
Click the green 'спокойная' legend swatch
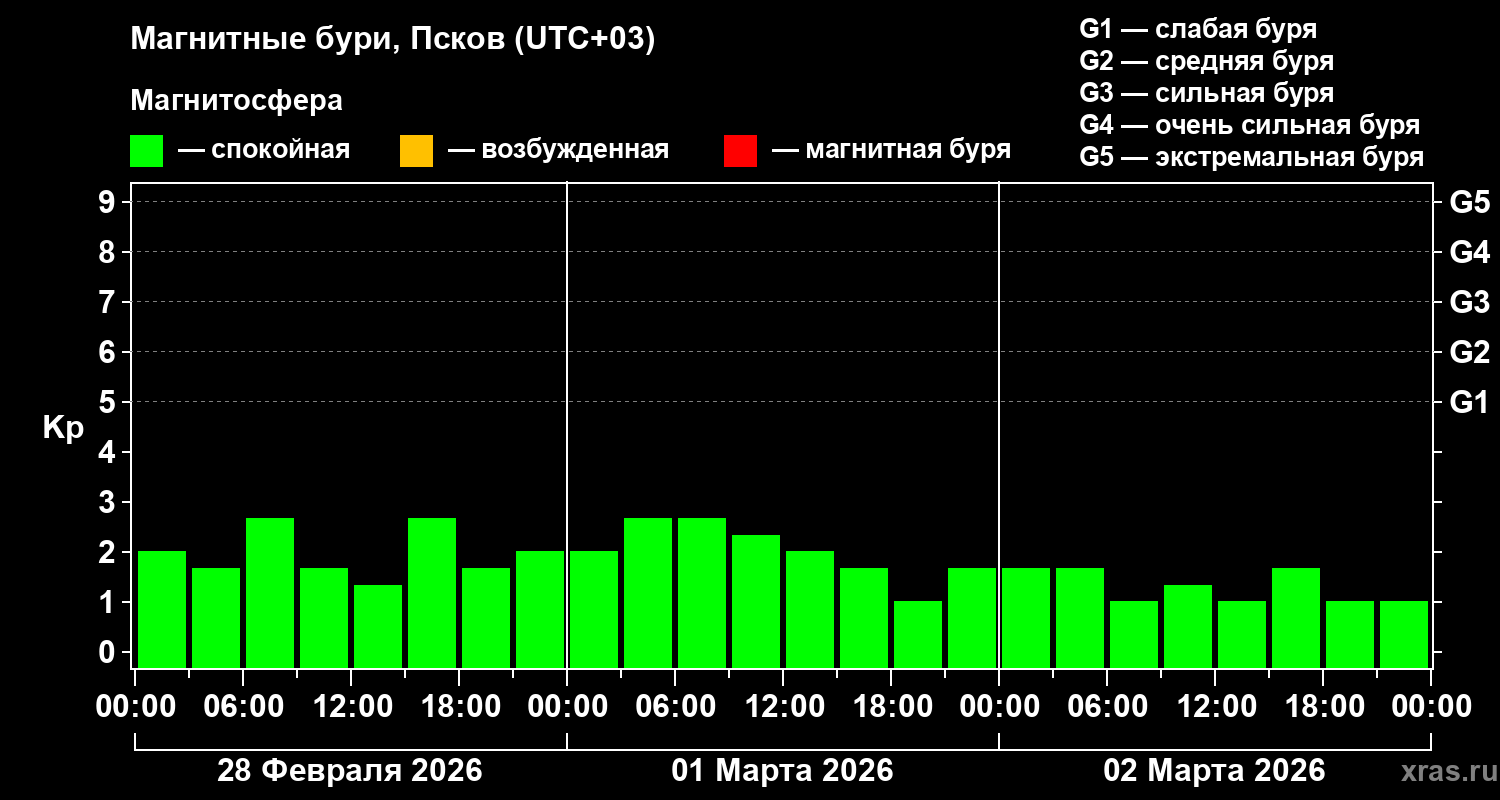click(x=147, y=151)
